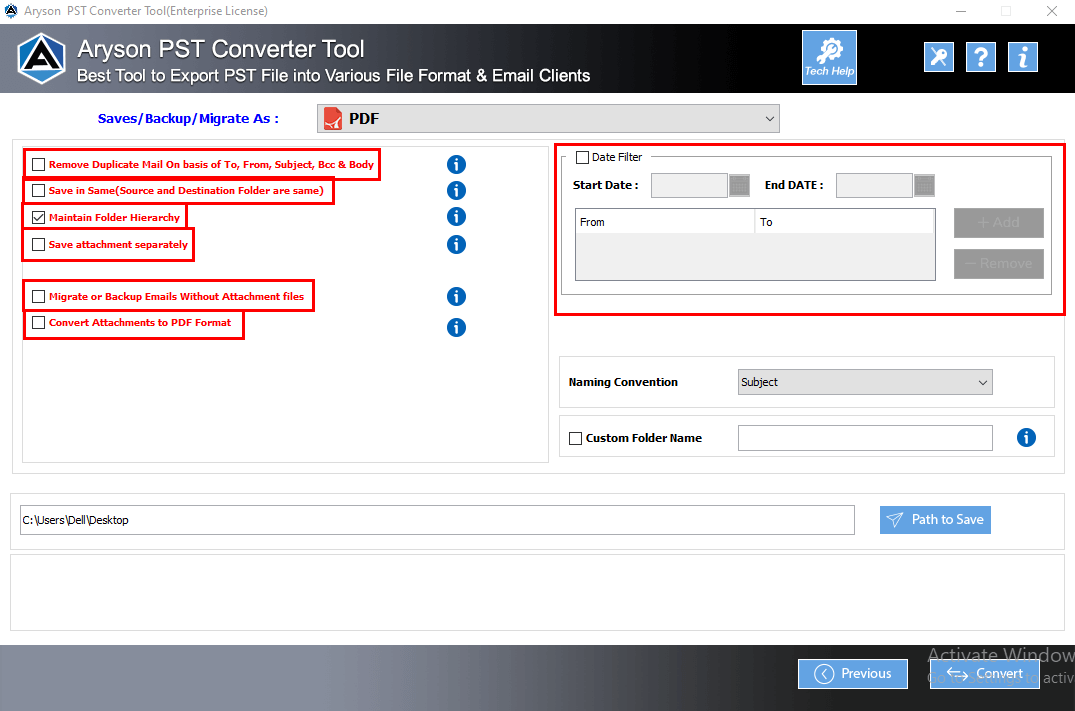Open the help question mark icon
This screenshot has width=1075, height=711.
tap(980, 57)
